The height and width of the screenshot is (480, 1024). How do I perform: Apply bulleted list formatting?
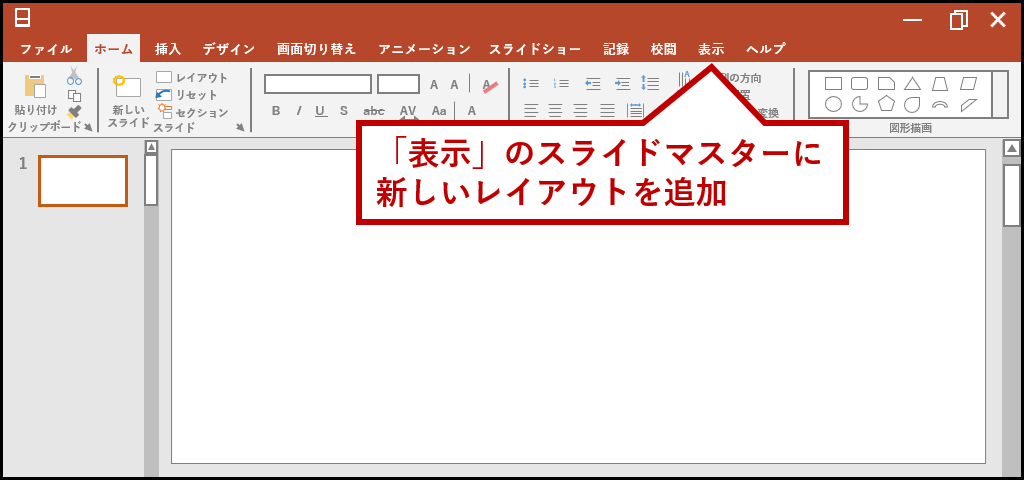[x=531, y=84]
